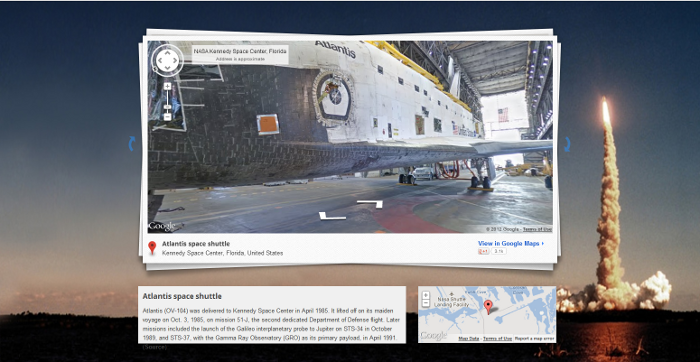Open Map Data link on mini map
This screenshot has height=362, width=700.
tap(469, 339)
